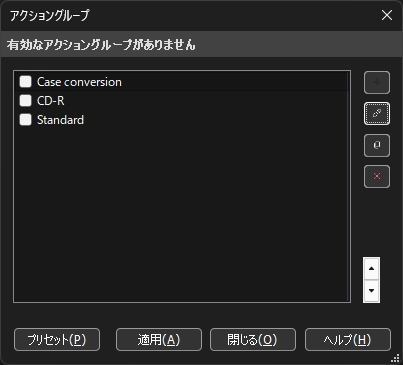This screenshot has height=365, width=403.
Task: Select the Case conversion list entry
Action: tap(182, 82)
